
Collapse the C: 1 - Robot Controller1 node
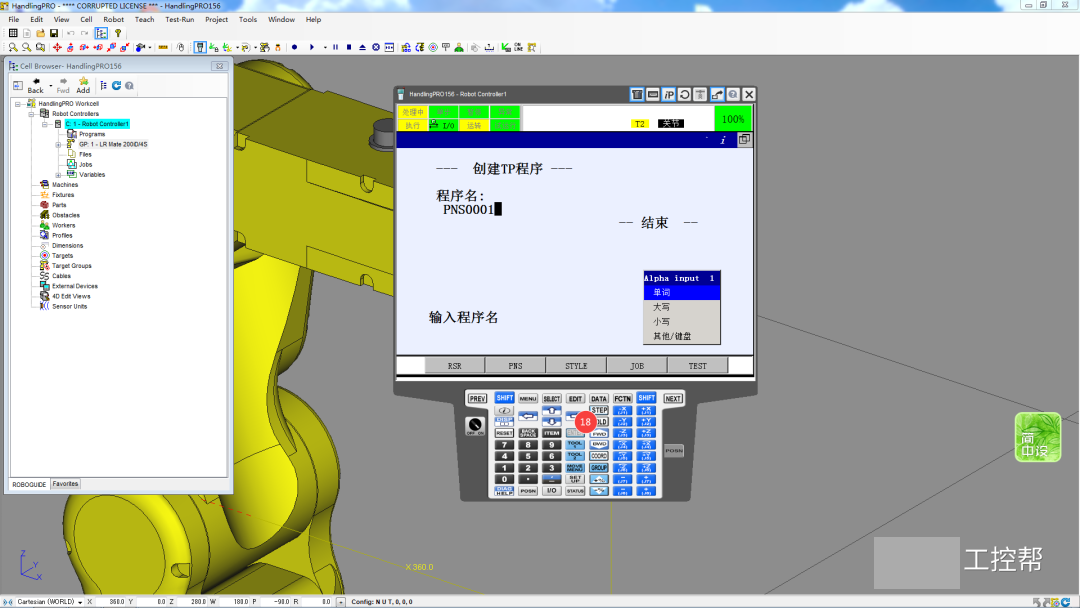click(x=45, y=125)
